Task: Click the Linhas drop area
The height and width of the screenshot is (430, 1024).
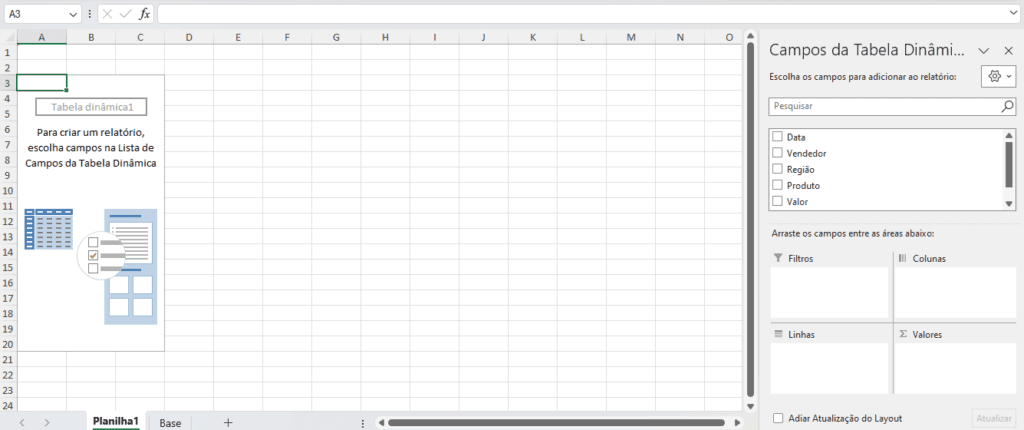Action: tap(829, 369)
